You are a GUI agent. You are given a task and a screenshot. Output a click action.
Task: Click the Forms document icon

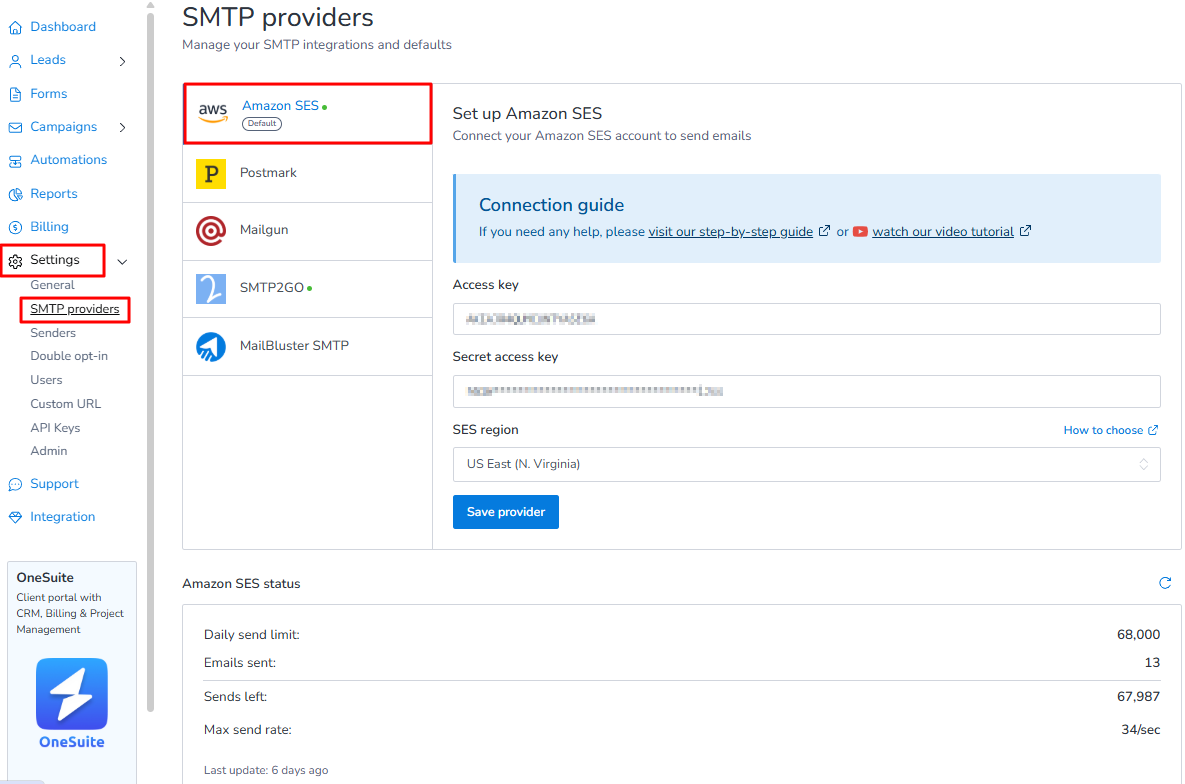coord(15,95)
